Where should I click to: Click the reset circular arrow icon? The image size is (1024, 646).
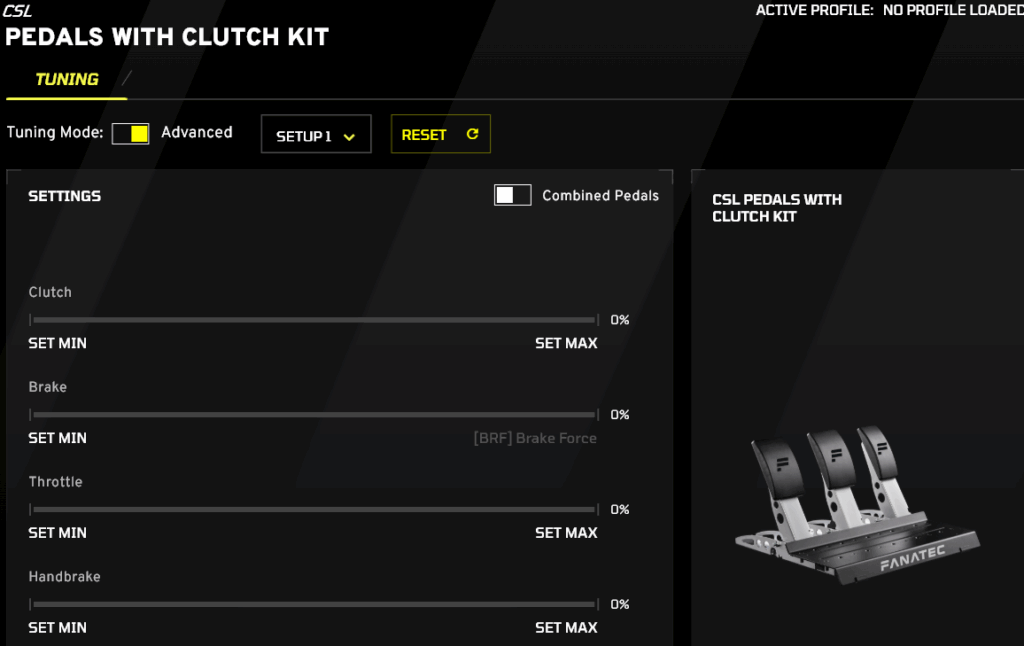[473, 134]
